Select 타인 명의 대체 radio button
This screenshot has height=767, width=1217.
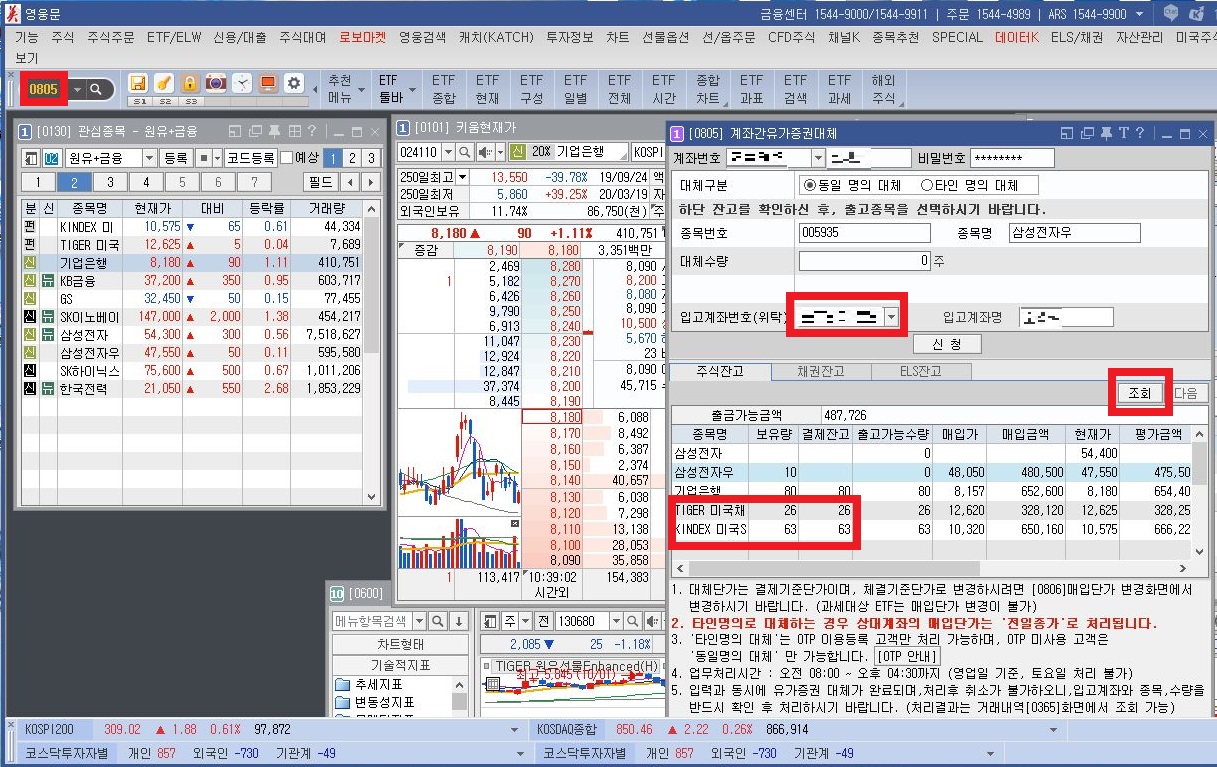pos(926,185)
